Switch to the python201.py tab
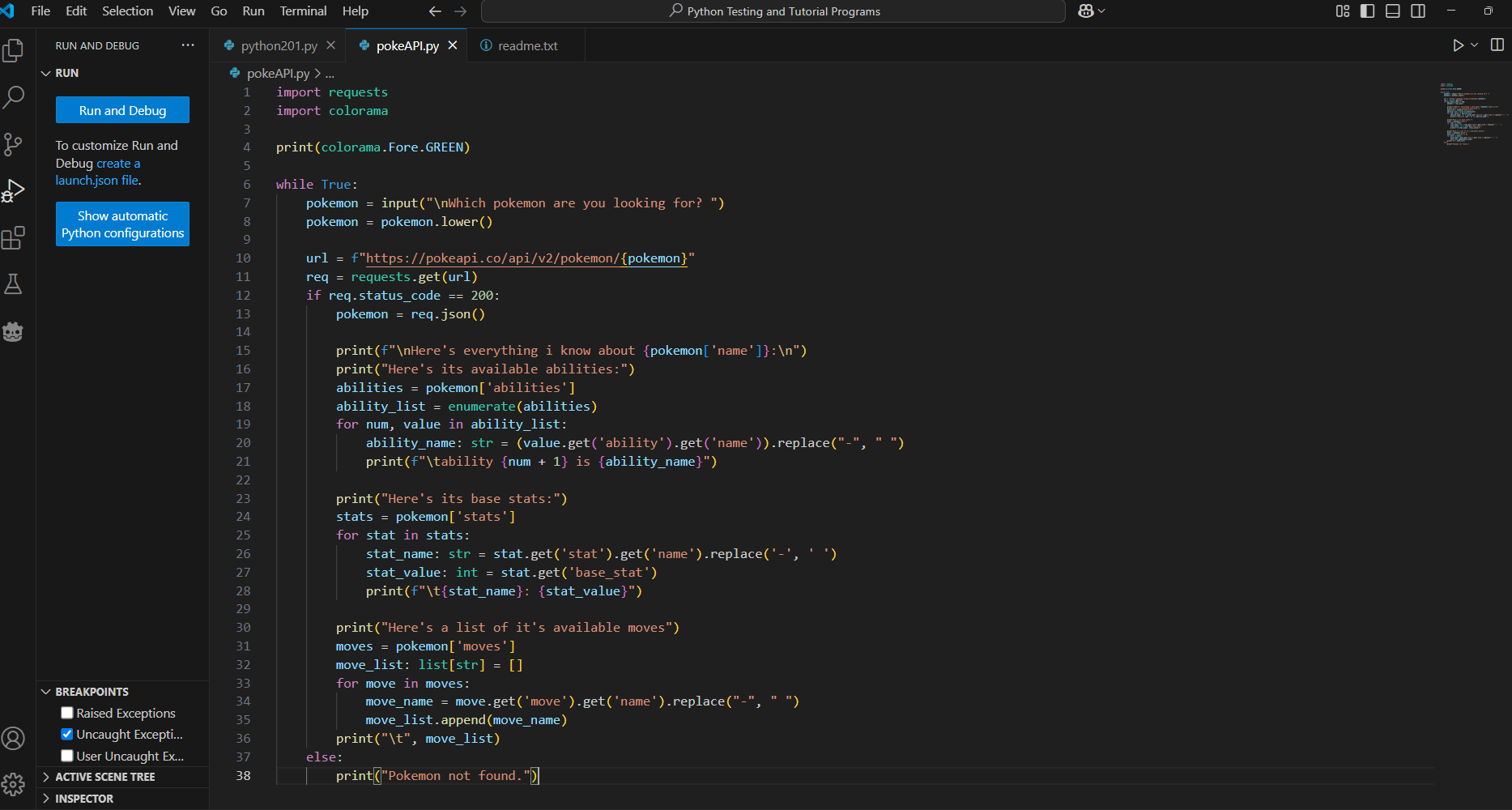 pos(278,45)
